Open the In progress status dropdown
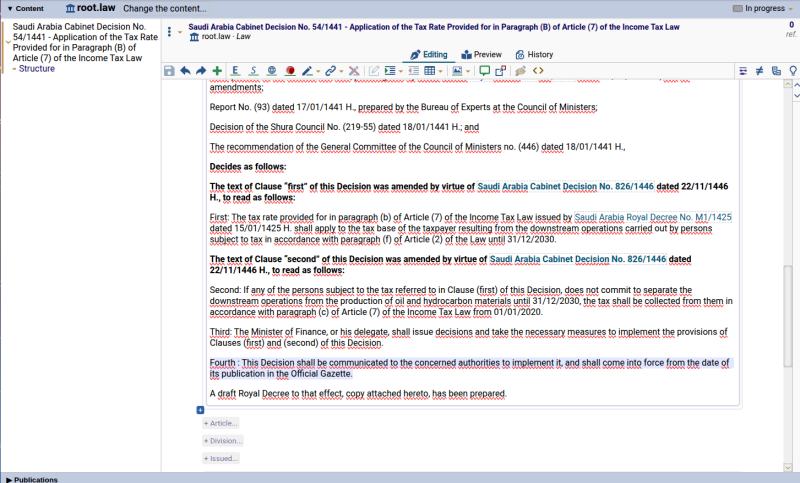This screenshot has width=800, height=483. tap(763, 8)
